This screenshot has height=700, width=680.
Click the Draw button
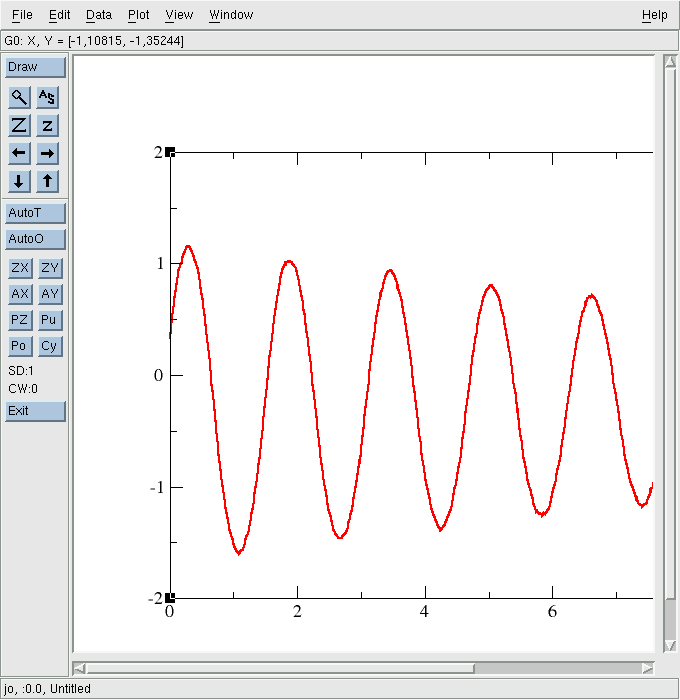click(x=35, y=67)
